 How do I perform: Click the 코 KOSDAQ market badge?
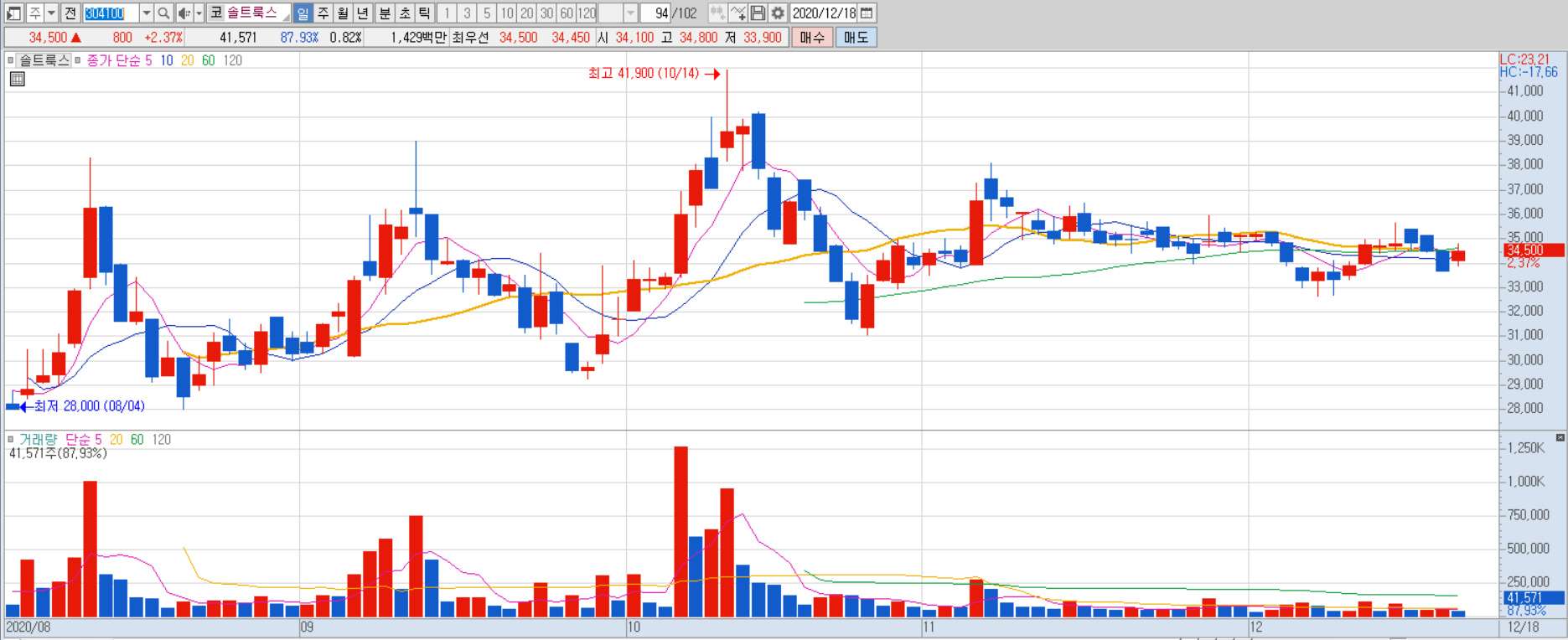click(x=216, y=13)
